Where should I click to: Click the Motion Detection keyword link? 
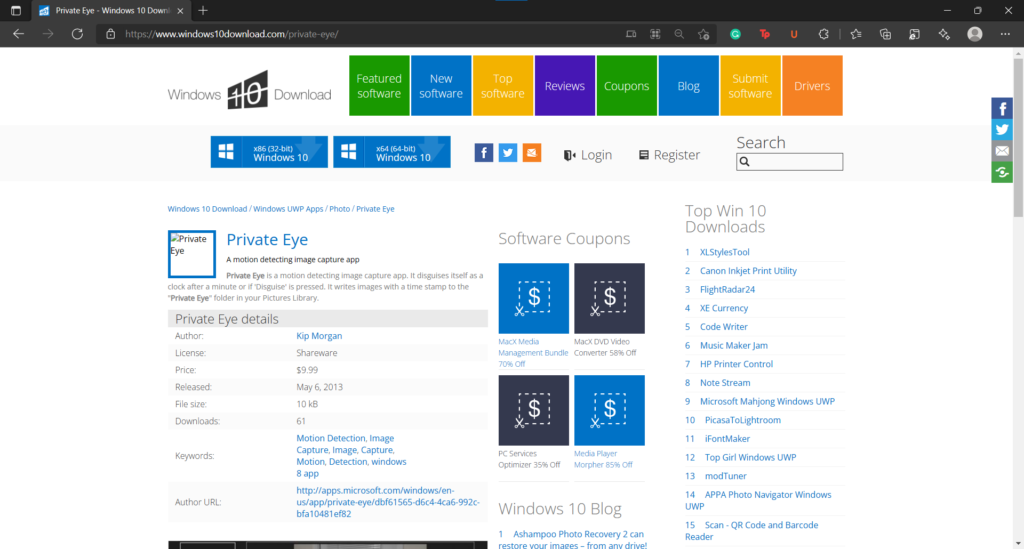(331, 438)
